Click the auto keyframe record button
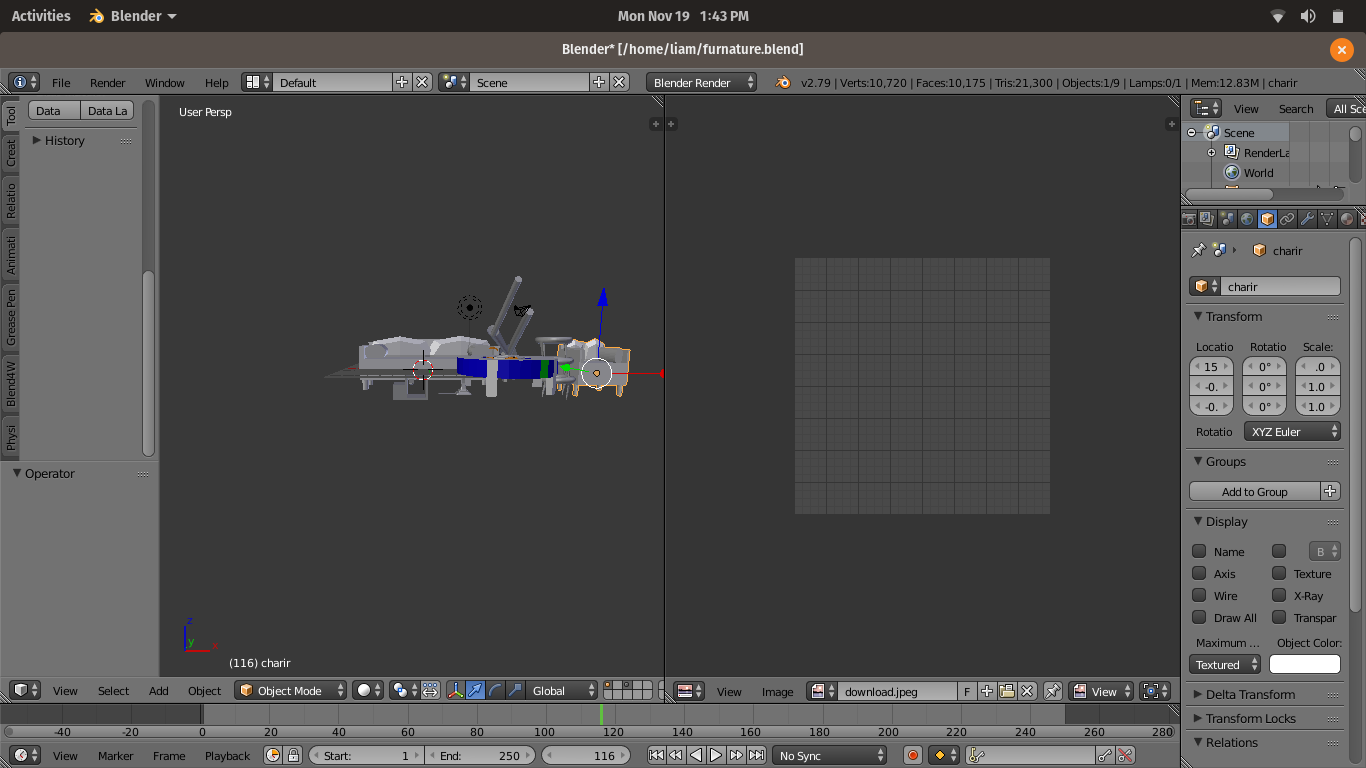This screenshot has width=1366, height=768. point(912,755)
